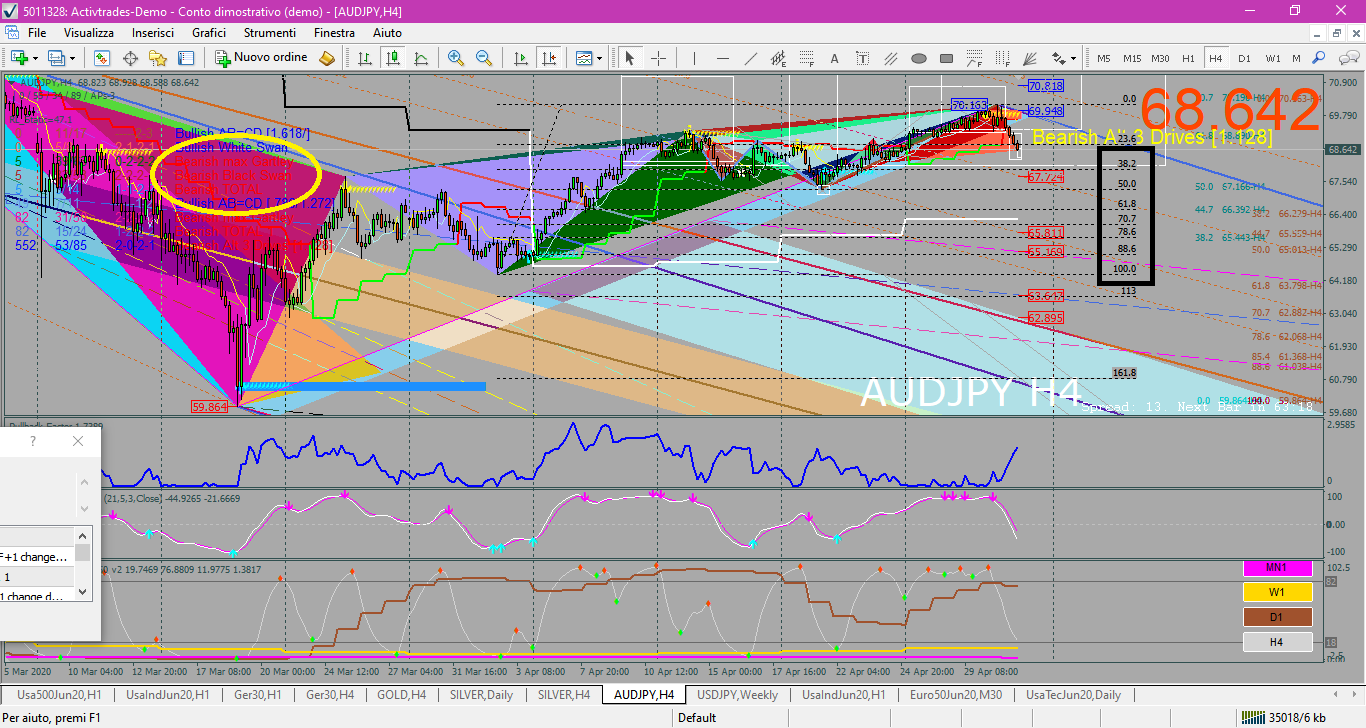Select the arrow cursor tool
Image resolution: width=1366 pixels, height=728 pixels.
[629, 58]
